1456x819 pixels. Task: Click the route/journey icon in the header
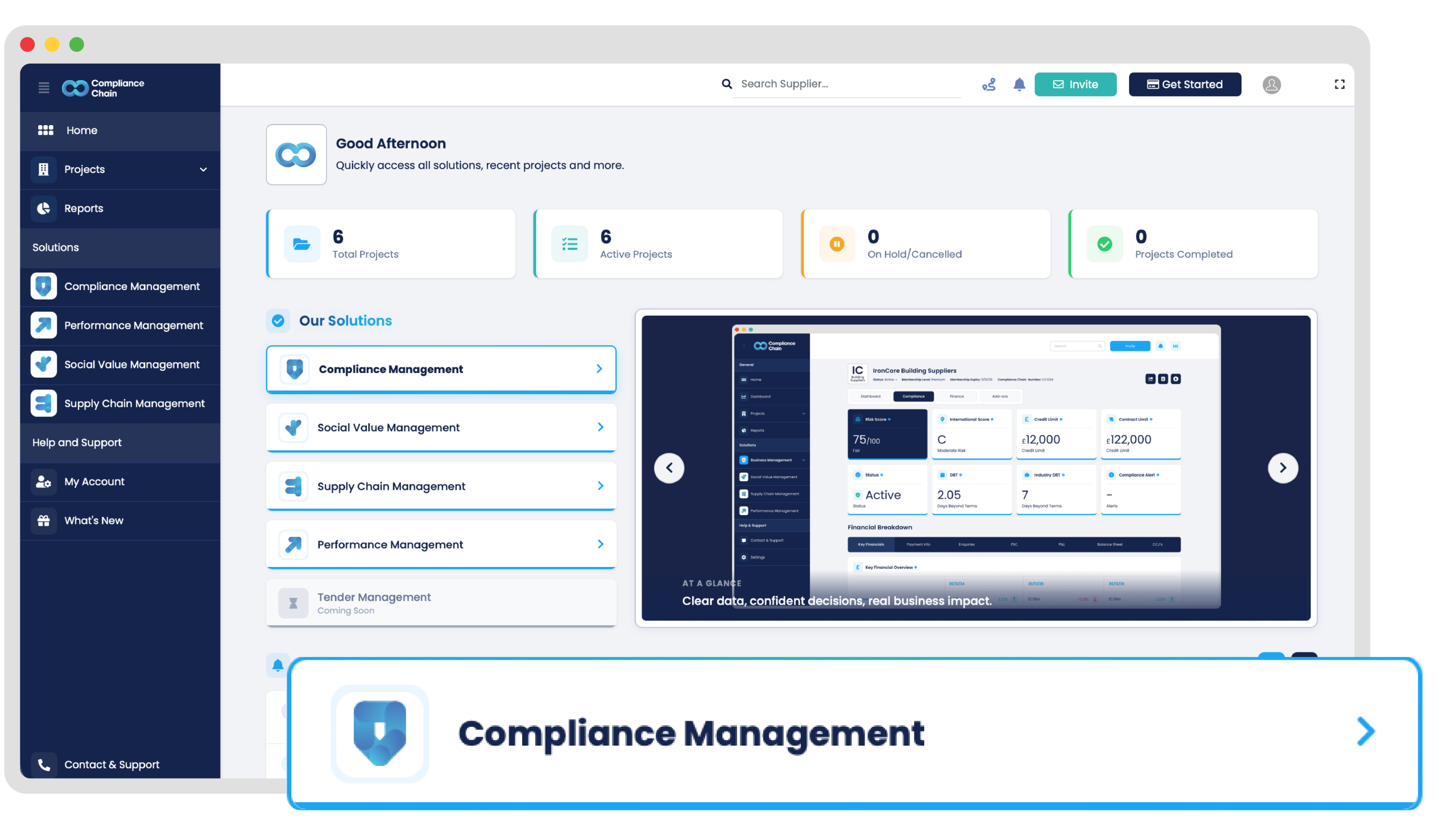(x=989, y=85)
